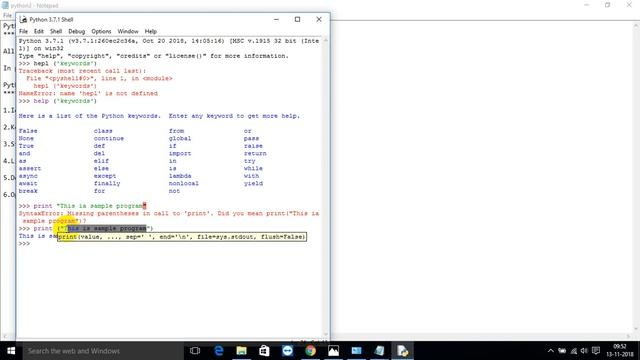The height and width of the screenshot is (360, 640).
Task: Open Google Chrome from the taskbar
Action: [310, 351]
